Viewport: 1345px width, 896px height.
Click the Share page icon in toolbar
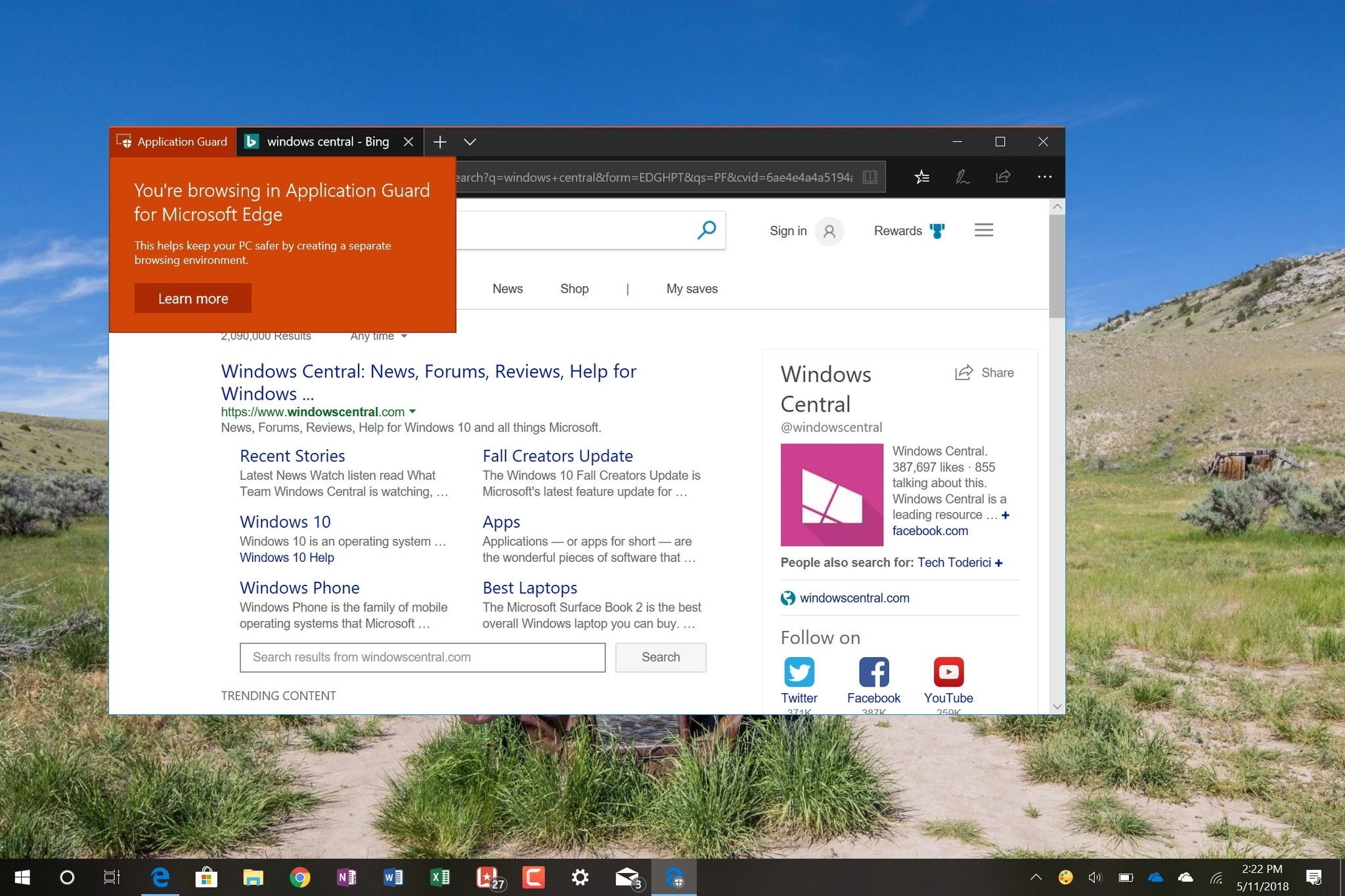[x=1003, y=177]
